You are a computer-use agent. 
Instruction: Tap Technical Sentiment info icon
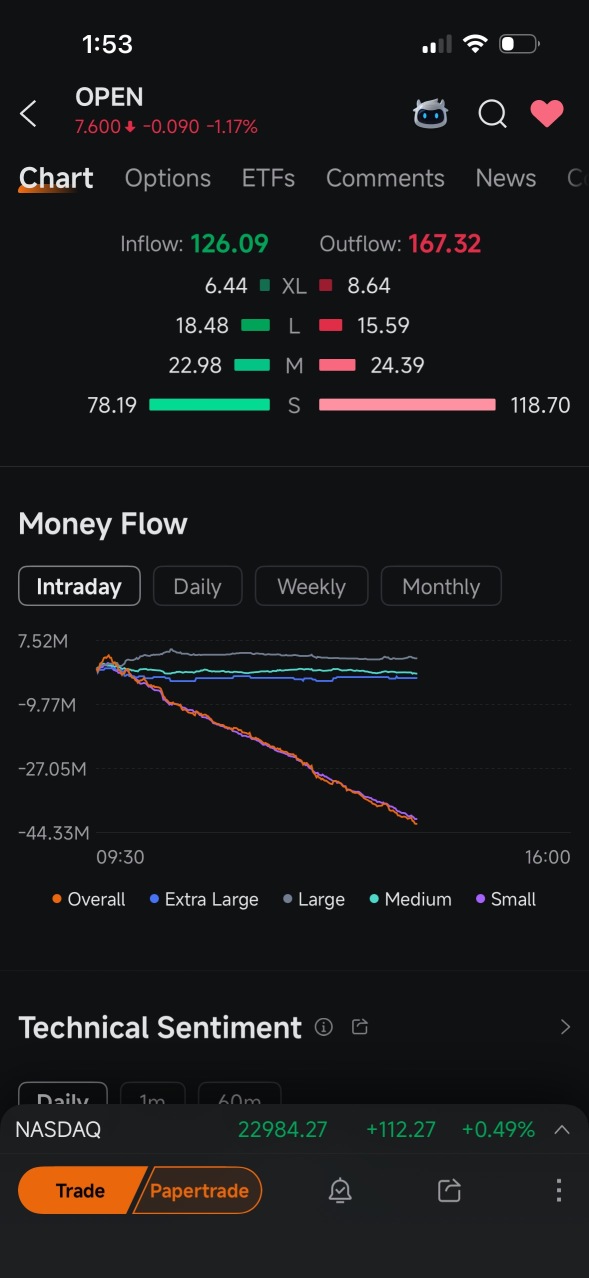(323, 1027)
